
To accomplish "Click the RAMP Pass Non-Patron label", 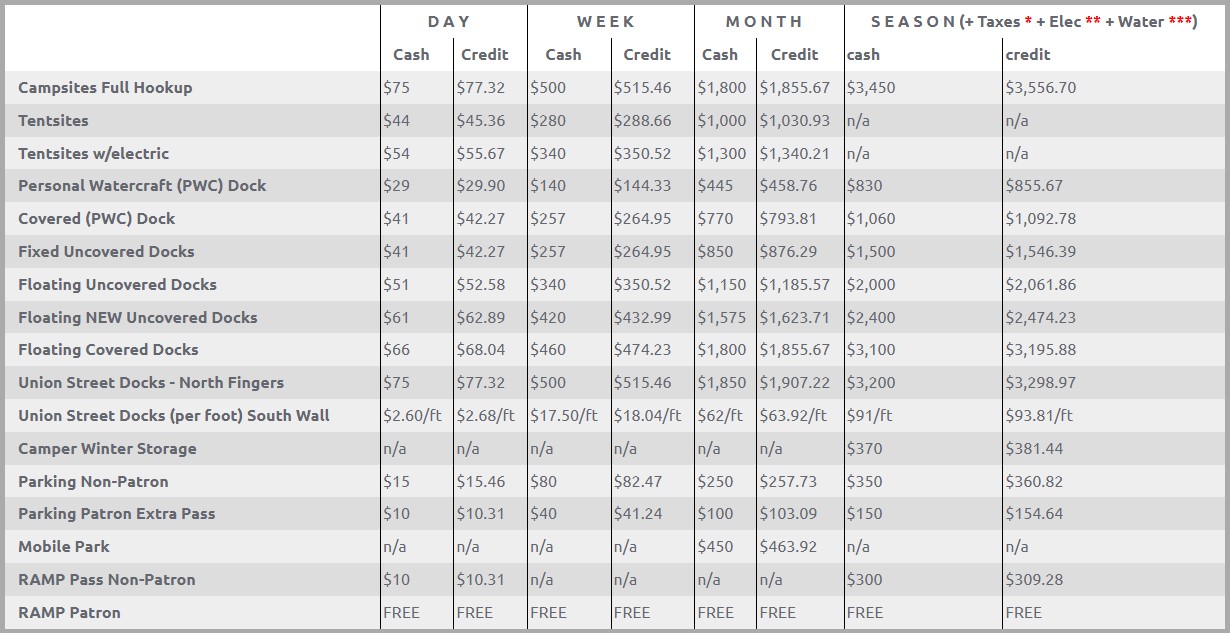I will coord(106,579).
